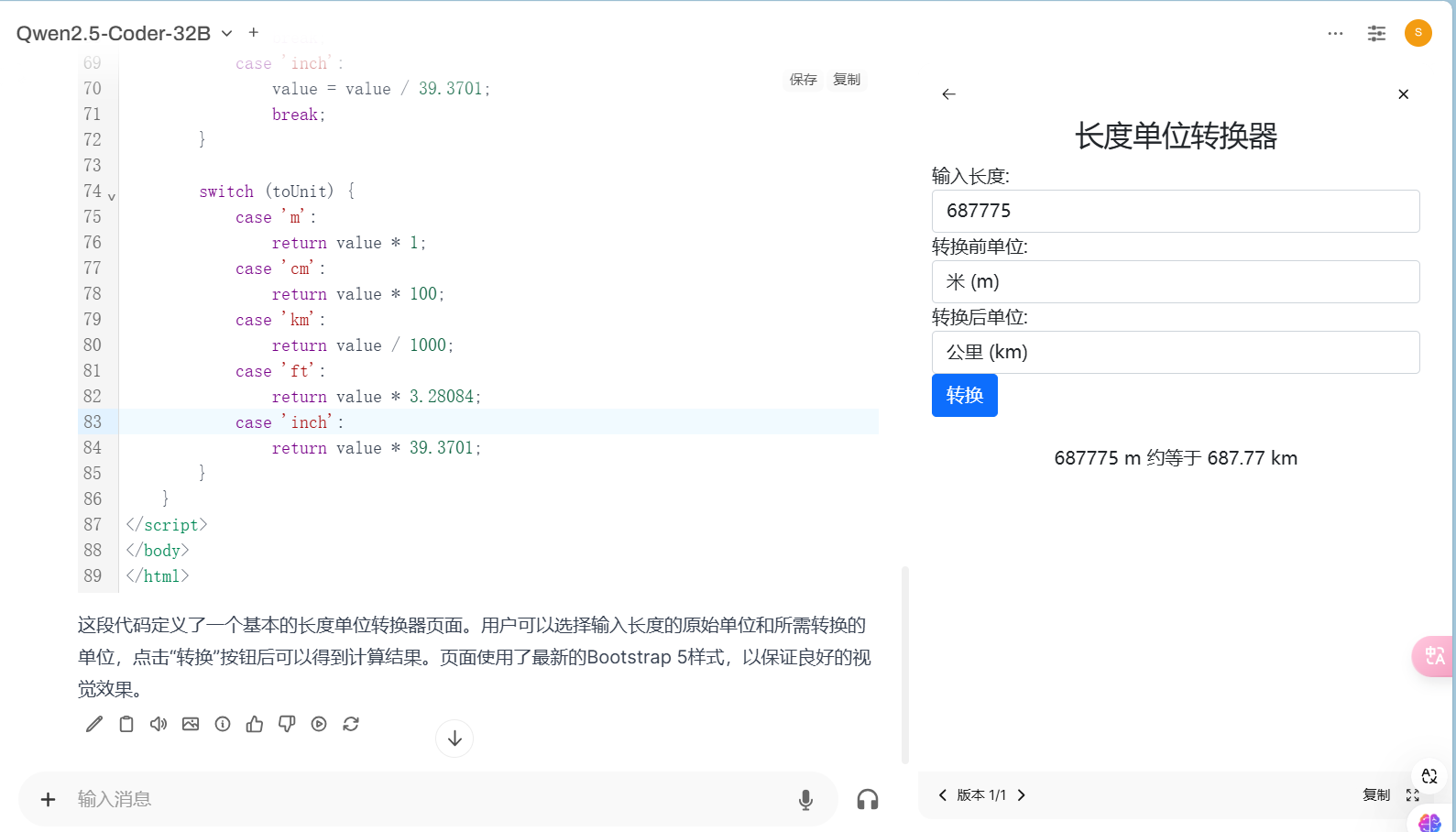The width and height of the screenshot is (1456, 832).
Task: Click code line 83 case 'inch'
Action: [290, 422]
